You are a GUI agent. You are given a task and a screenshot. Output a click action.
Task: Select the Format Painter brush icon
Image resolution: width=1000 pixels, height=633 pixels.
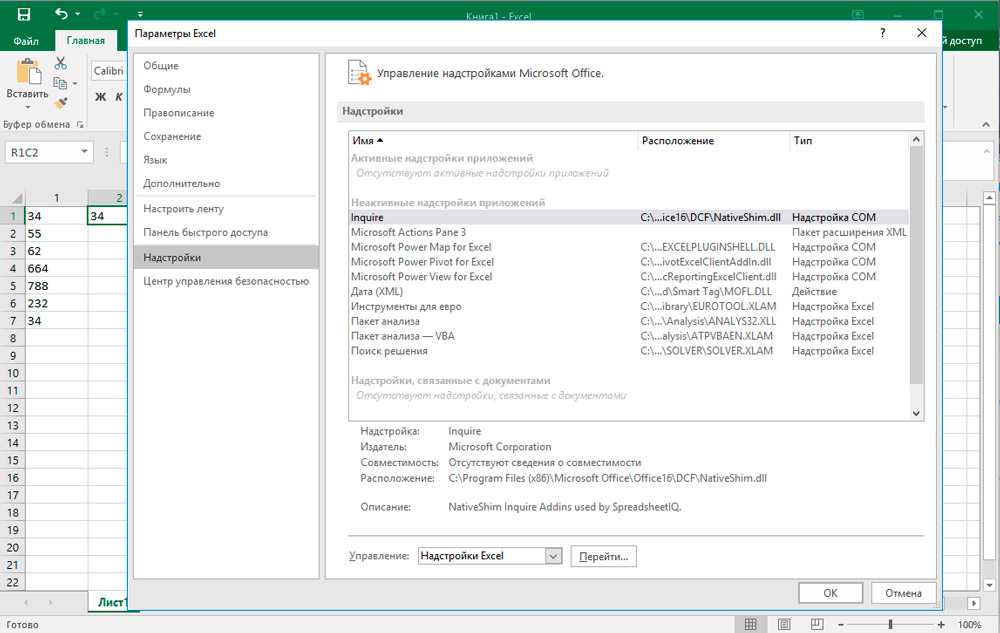(x=60, y=104)
